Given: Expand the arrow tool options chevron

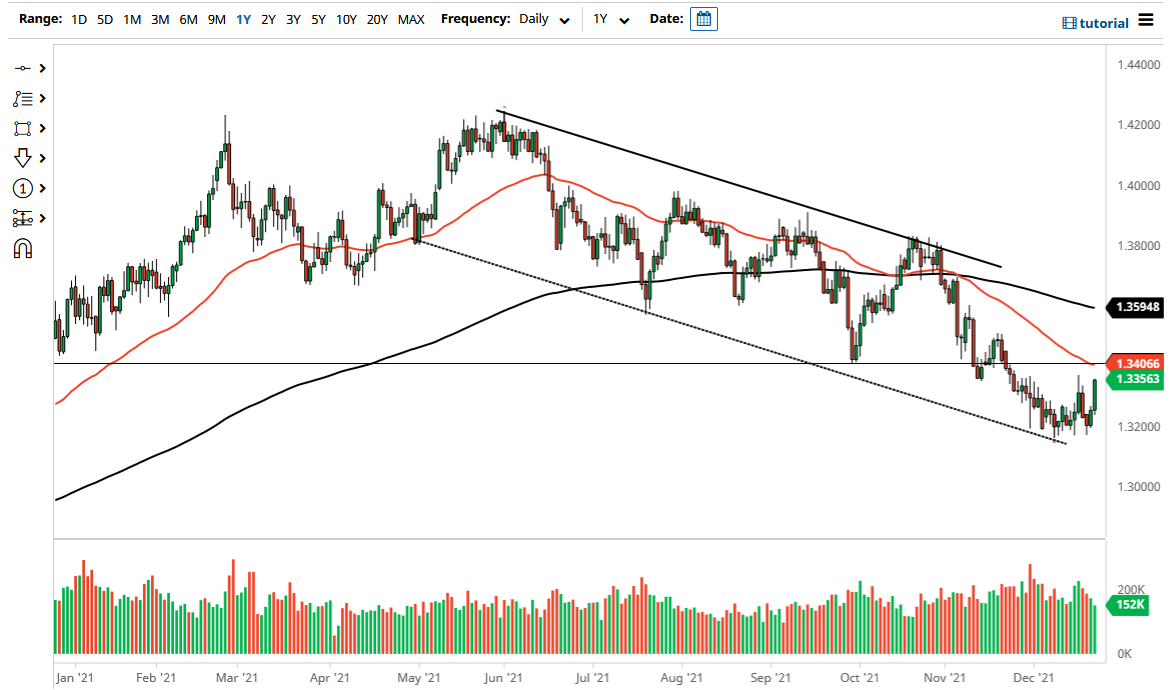Looking at the screenshot, I should tap(42, 158).
